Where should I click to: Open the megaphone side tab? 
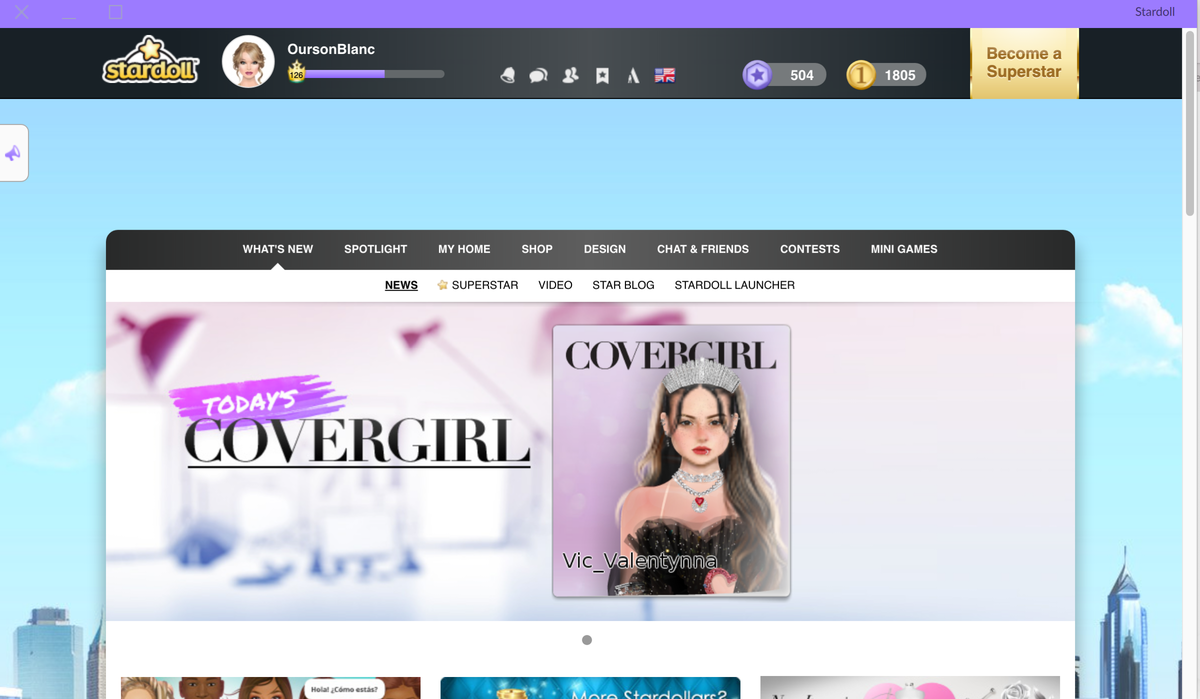coord(14,153)
